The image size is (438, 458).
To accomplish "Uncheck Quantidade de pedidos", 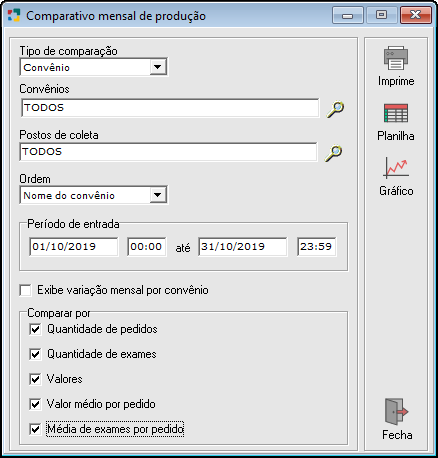I will pyautogui.click(x=35, y=329).
